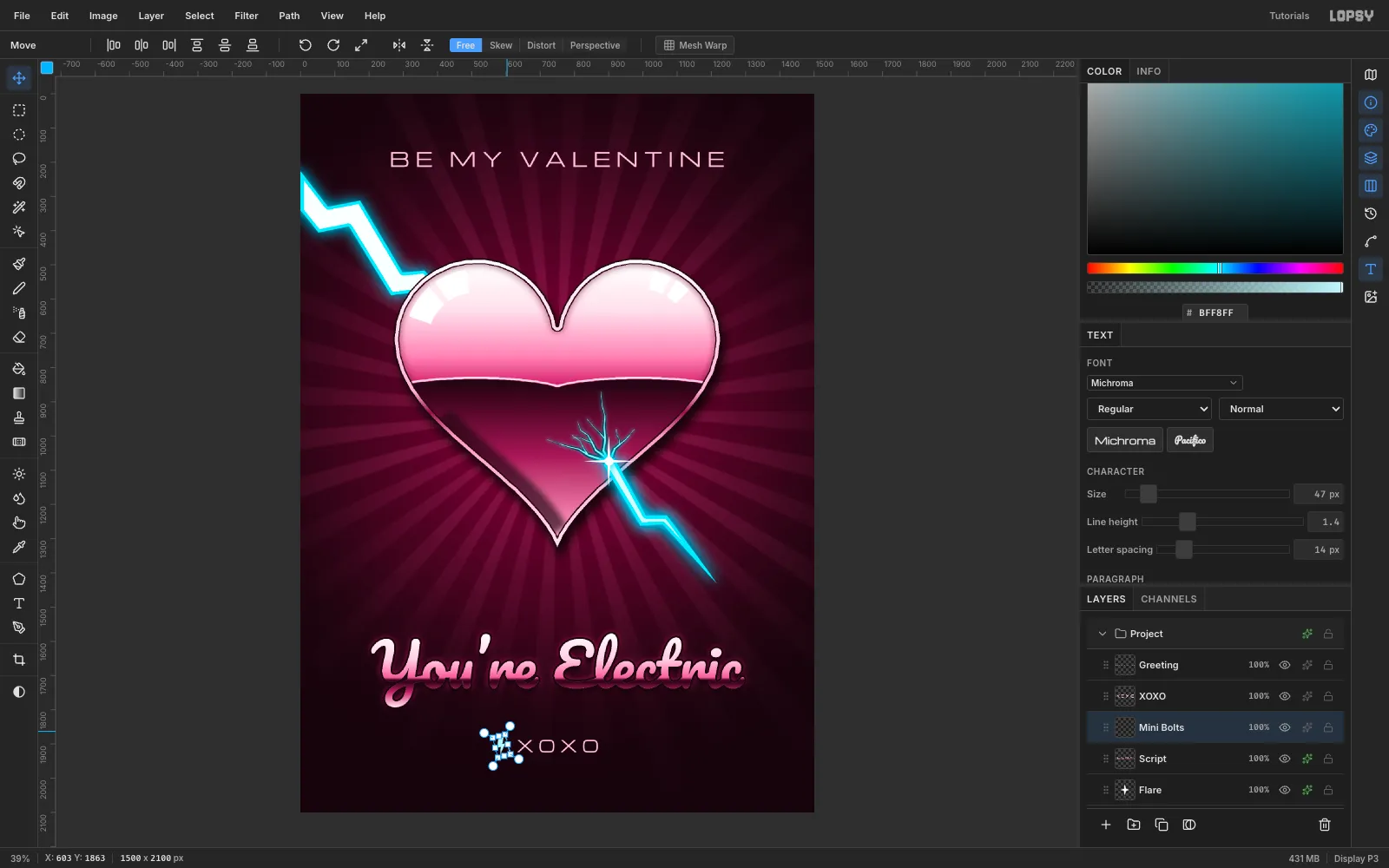The width and height of the screenshot is (1389, 868).
Task: Hide the XOXO layer
Action: pos(1285,696)
